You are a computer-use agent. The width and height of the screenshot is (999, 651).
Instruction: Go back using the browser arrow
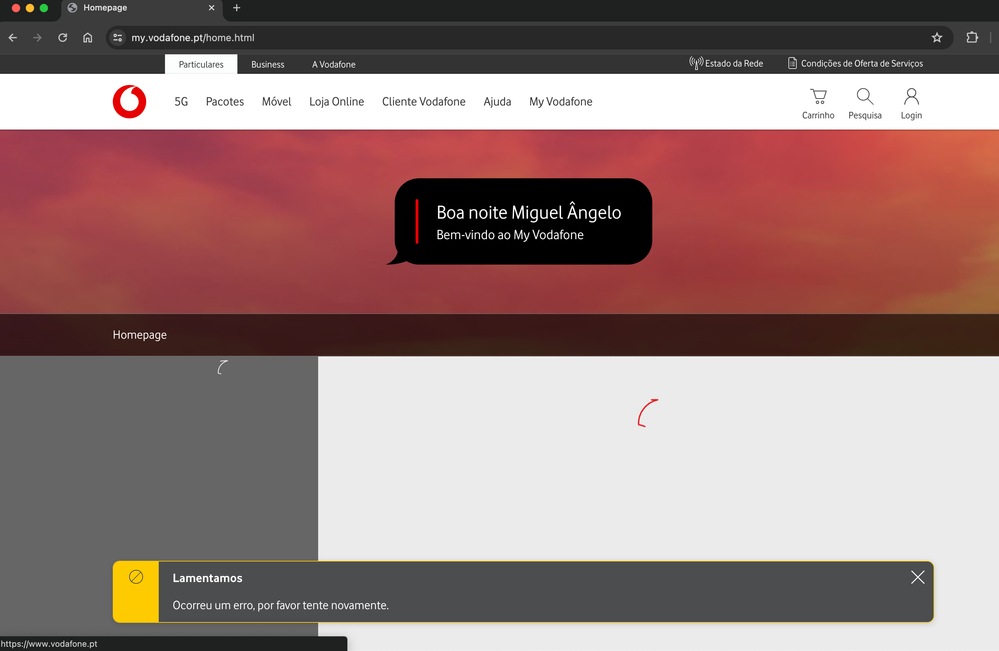[x=12, y=37]
